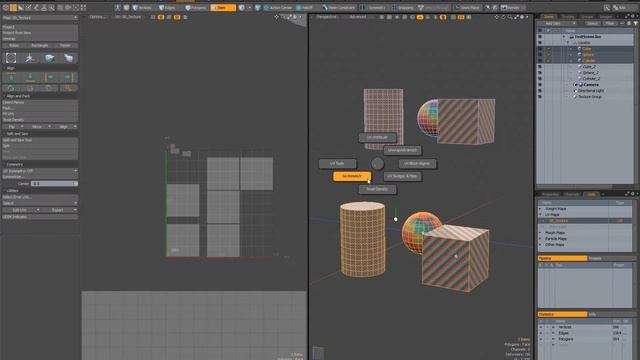Click the Orient Pieces button
Viewport: 640px width, 360px height.
point(40,102)
